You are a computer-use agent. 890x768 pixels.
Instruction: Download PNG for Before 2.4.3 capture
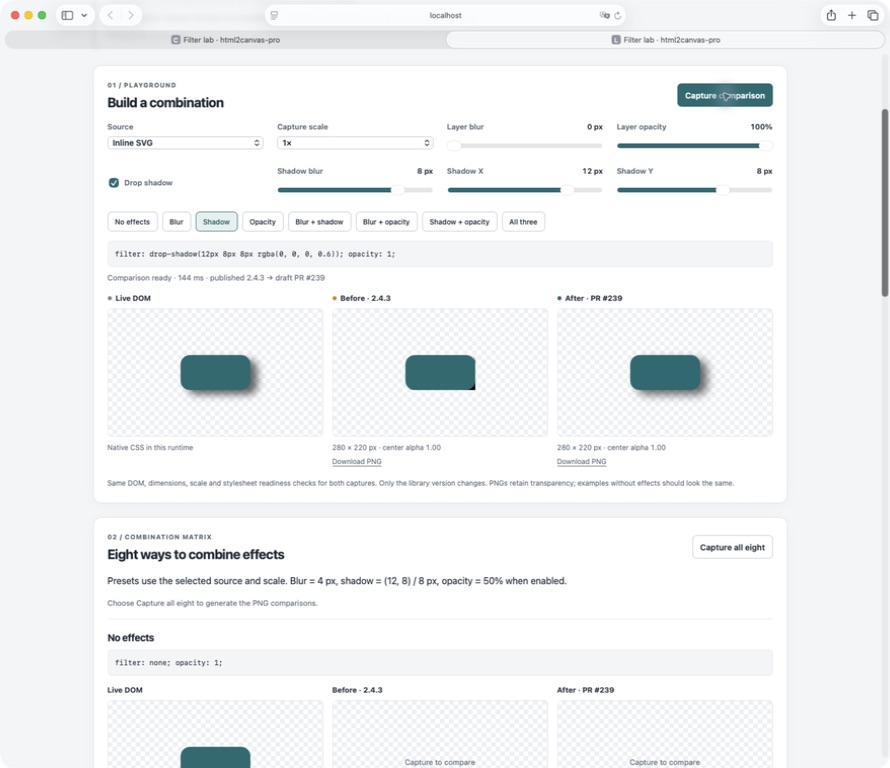pyautogui.click(x=356, y=461)
